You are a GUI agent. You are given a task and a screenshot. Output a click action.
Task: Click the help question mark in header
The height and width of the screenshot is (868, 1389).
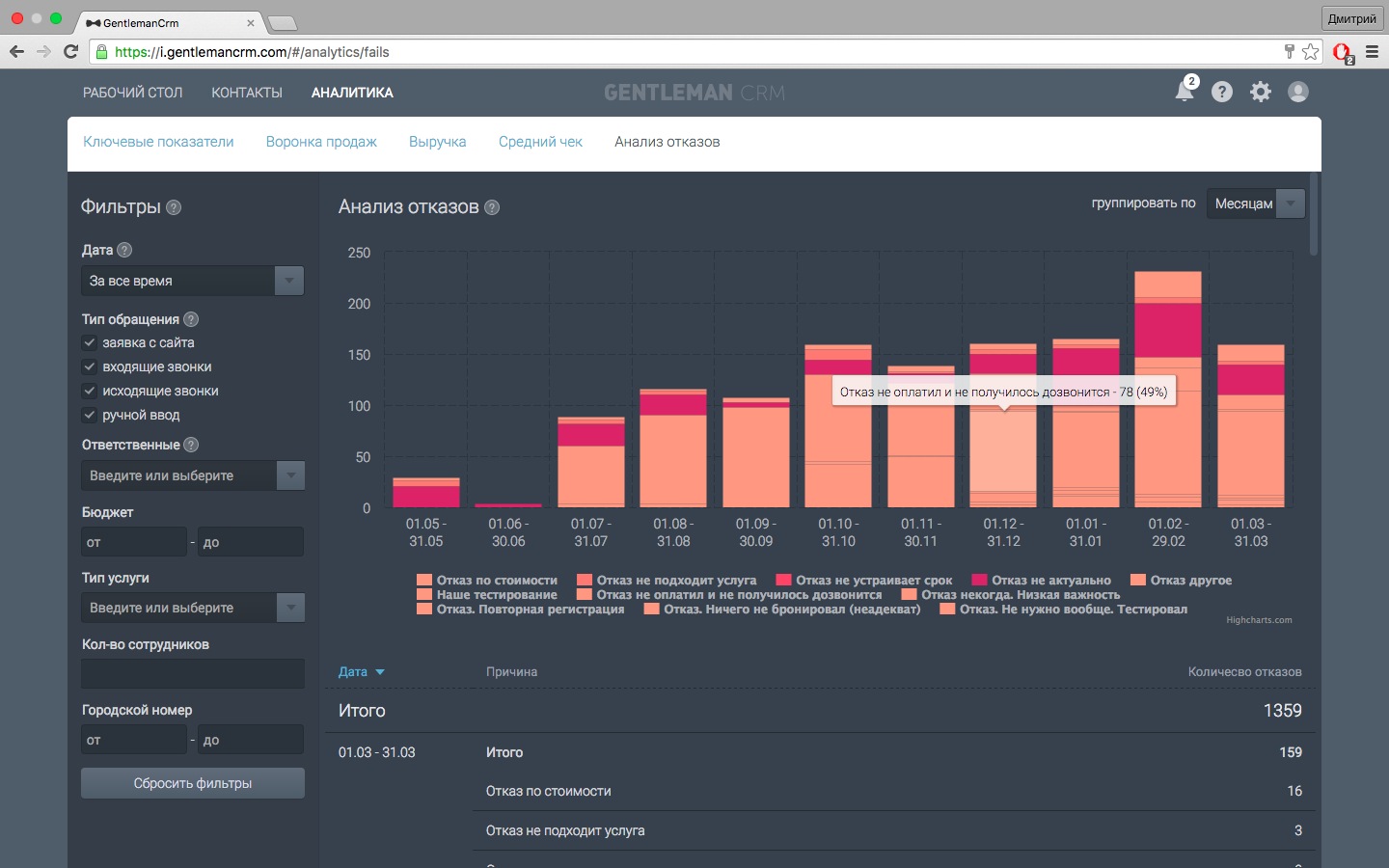point(1222,92)
